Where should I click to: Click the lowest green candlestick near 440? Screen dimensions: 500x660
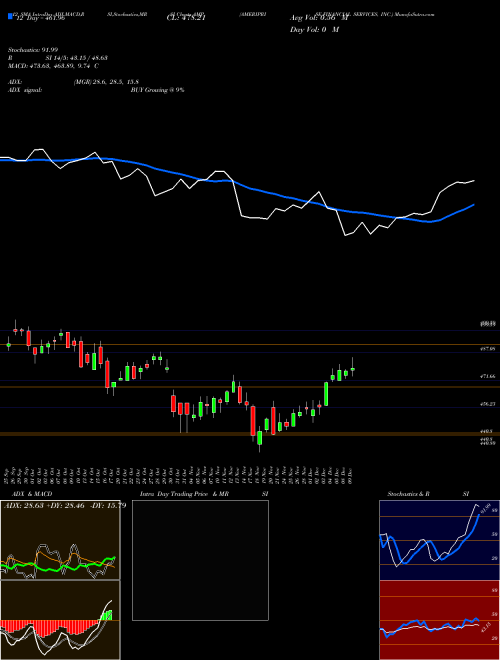pyautogui.click(x=260, y=439)
